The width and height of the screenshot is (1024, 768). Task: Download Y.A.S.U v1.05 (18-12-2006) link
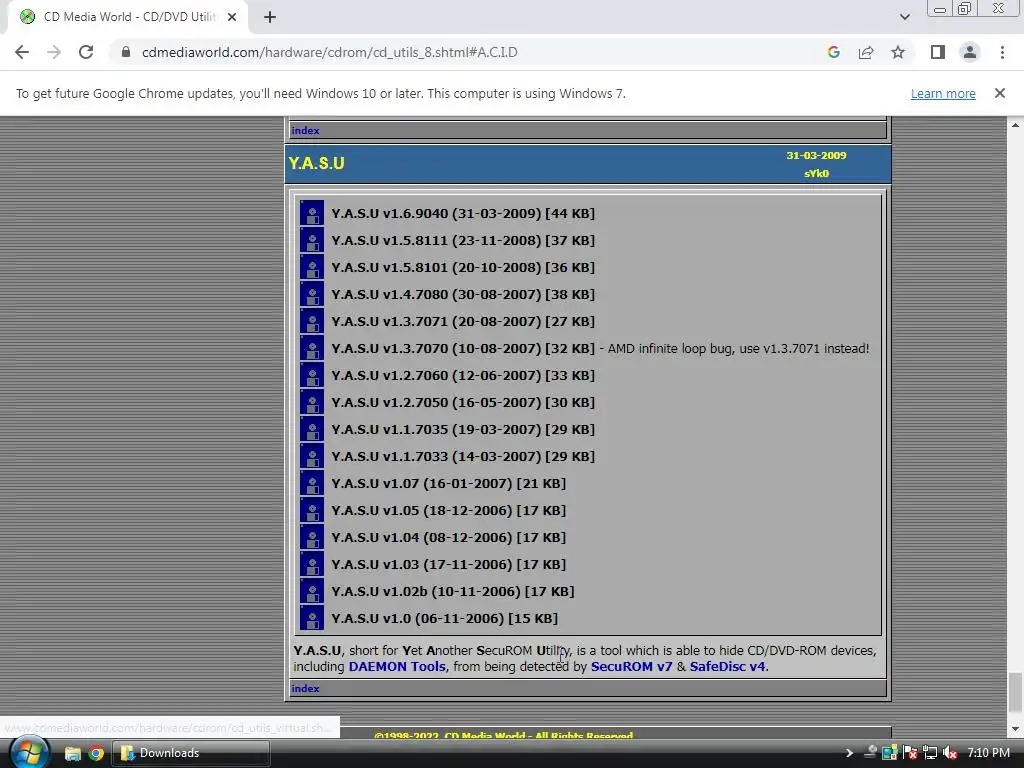click(449, 510)
